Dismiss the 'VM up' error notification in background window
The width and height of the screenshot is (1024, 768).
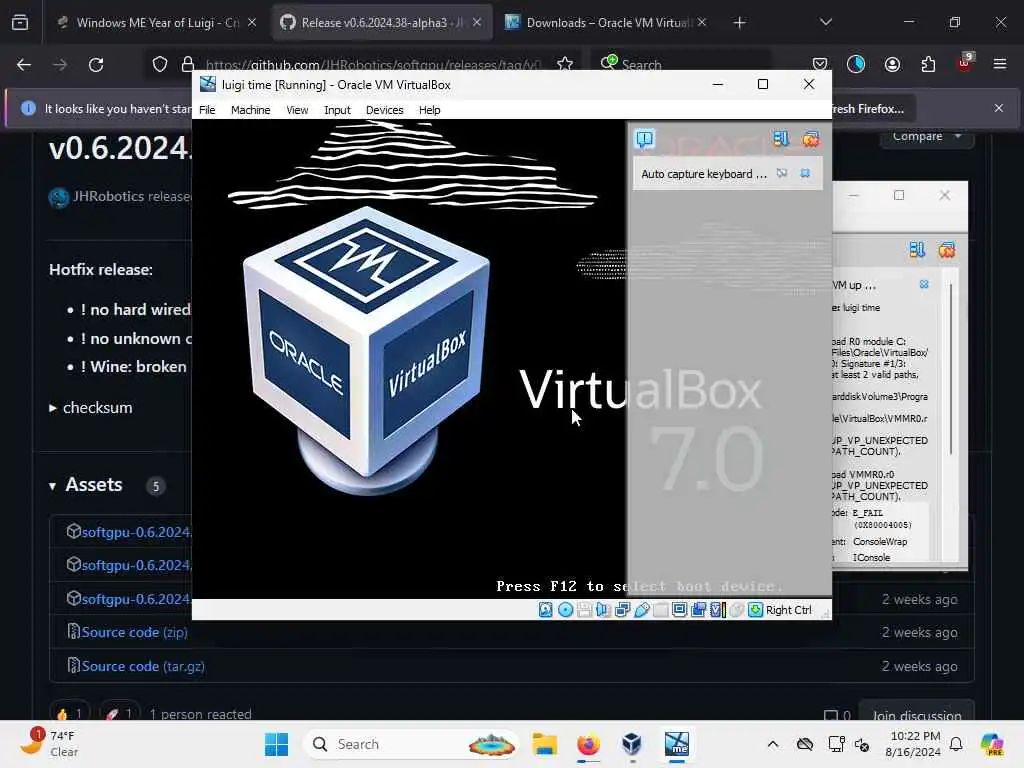coord(924,284)
